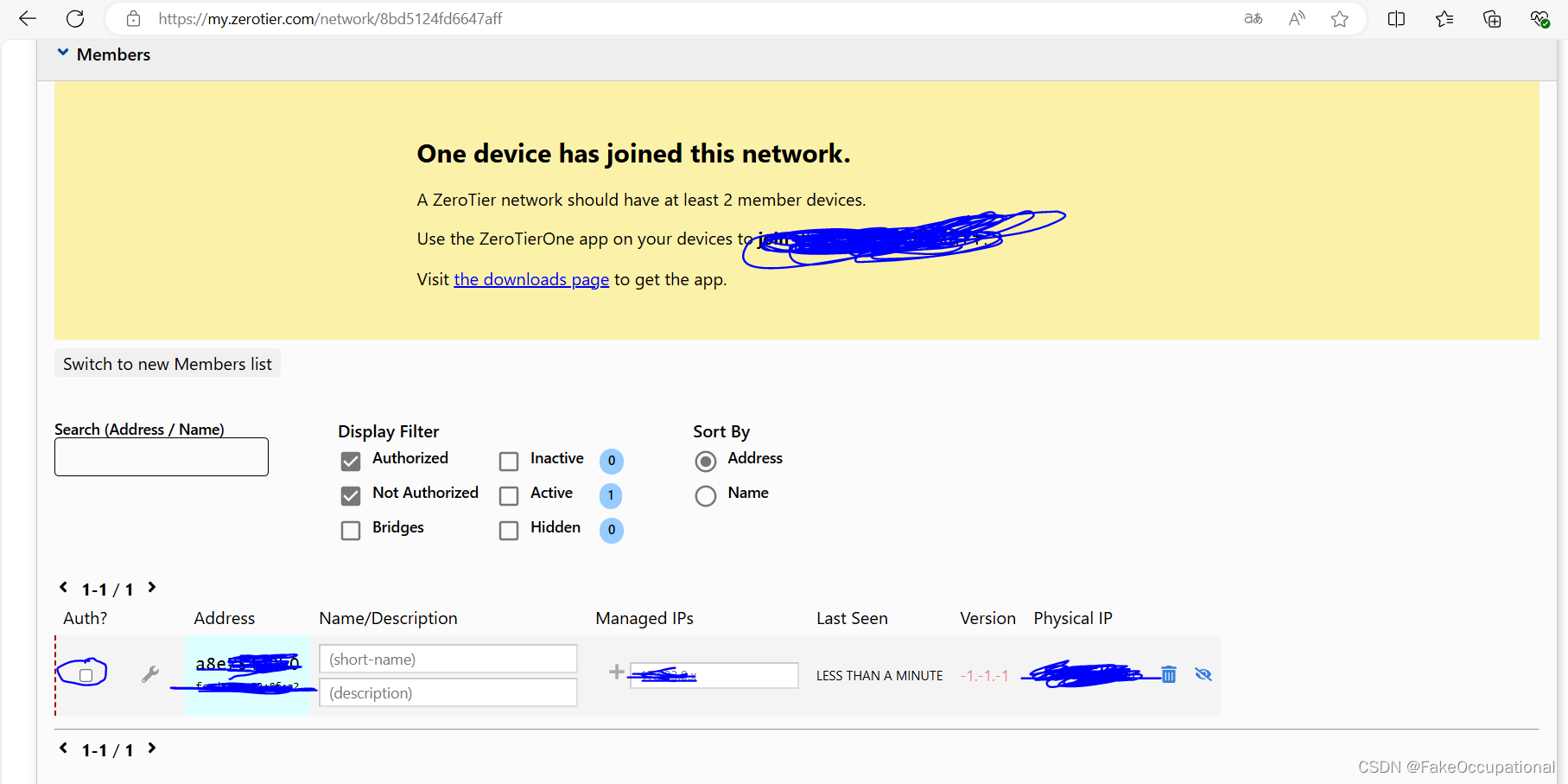The height and width of the screenshot is (784, 1568).
Task: Focus the Search Address / Name field
Action: tap(162, 456)
